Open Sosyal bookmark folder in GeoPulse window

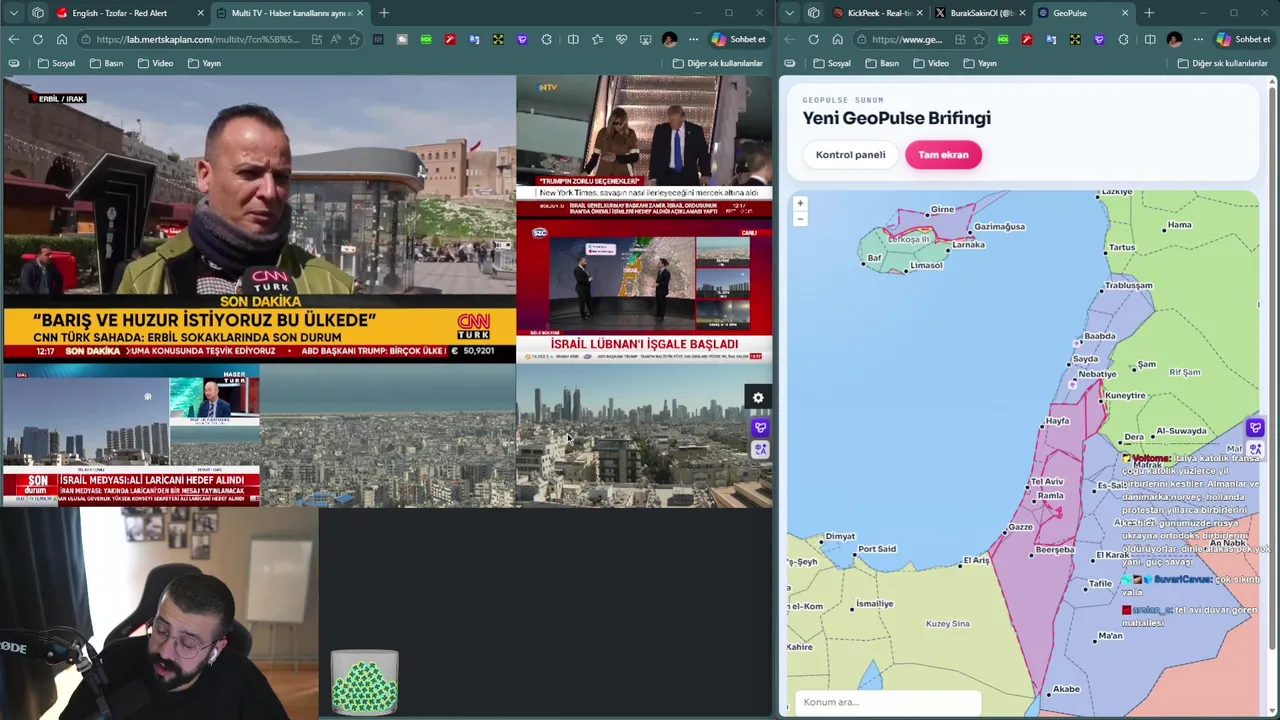832,63
